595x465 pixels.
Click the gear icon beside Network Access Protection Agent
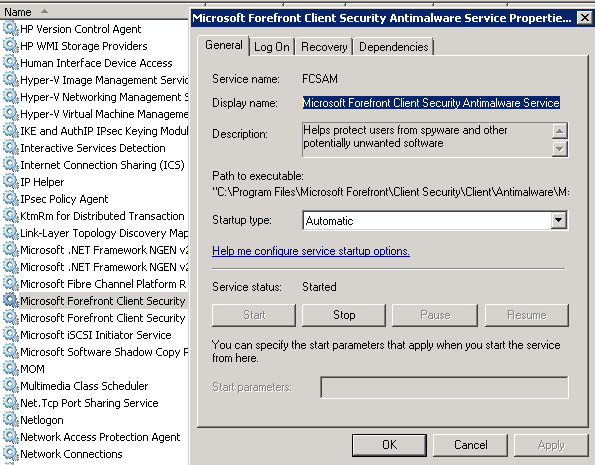[x=10, y=437]
